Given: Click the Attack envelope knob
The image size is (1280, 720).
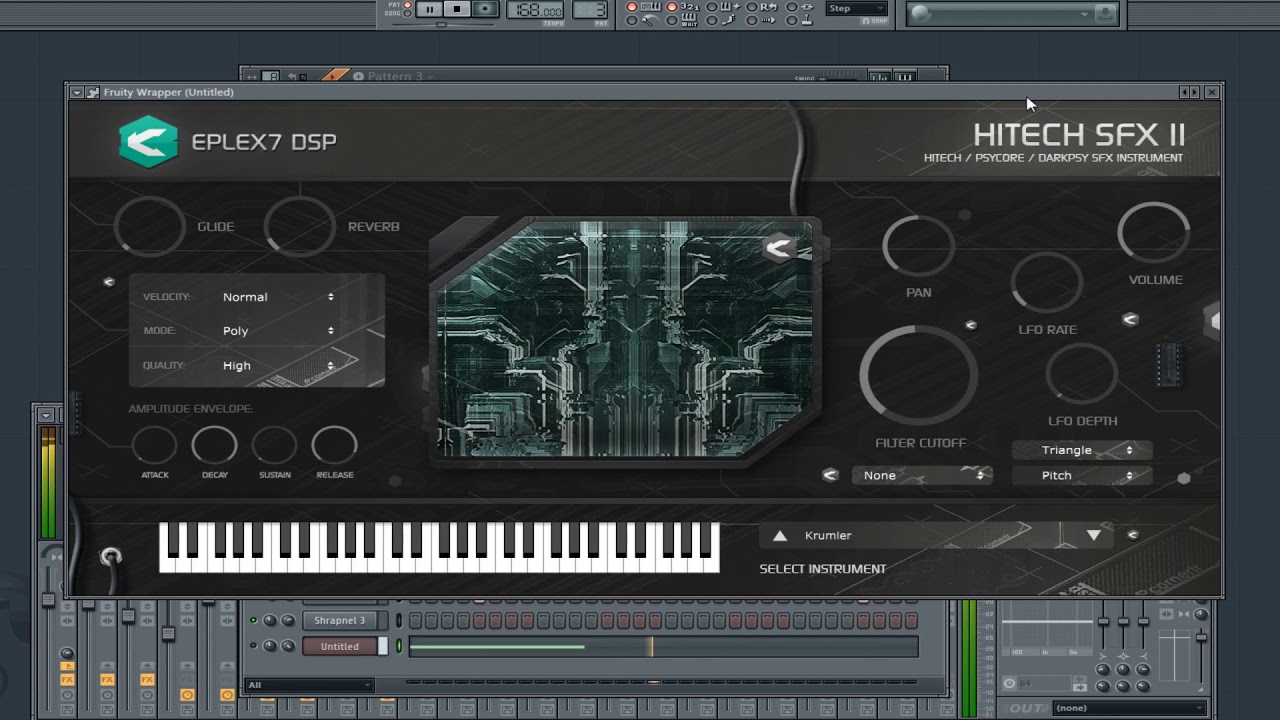Looking at the screenshot, I should coord(154,446).
